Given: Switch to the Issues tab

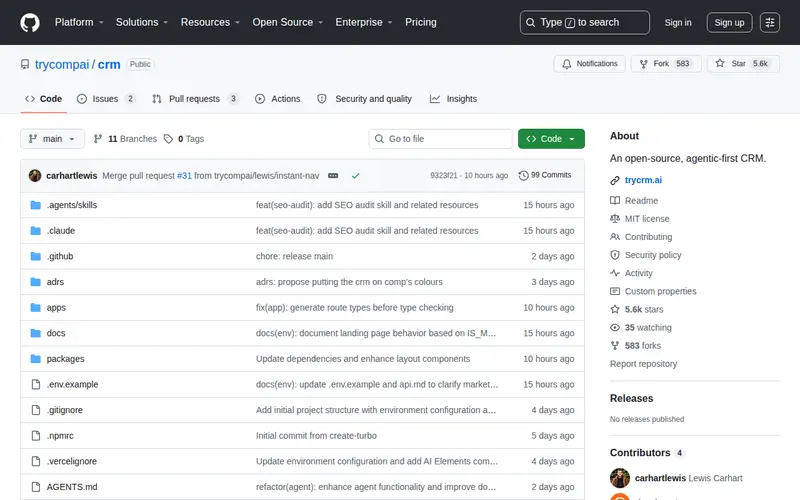Looking at the screenshot, I should pos(106,99).
